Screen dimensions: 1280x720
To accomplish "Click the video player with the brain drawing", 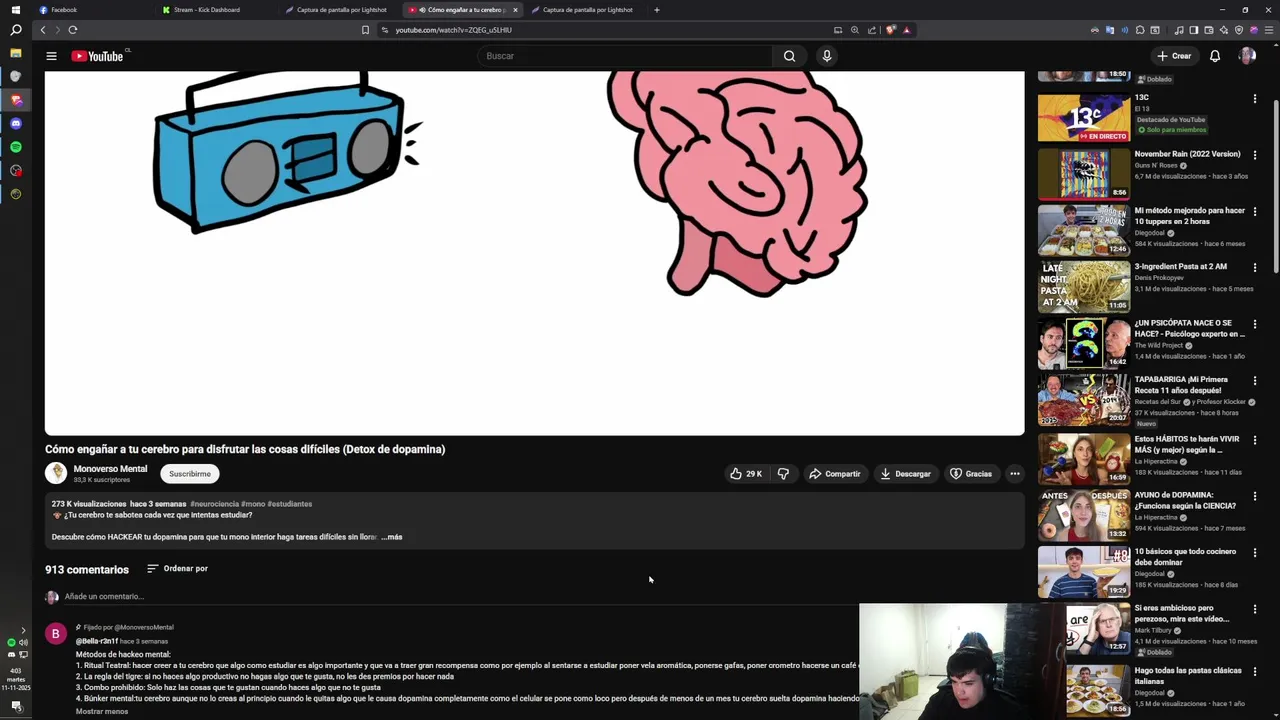I will tap(534, 252).
